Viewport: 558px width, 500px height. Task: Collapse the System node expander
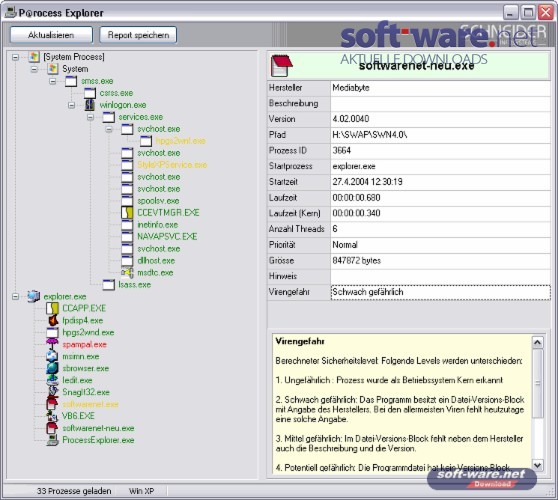[34, 69]
